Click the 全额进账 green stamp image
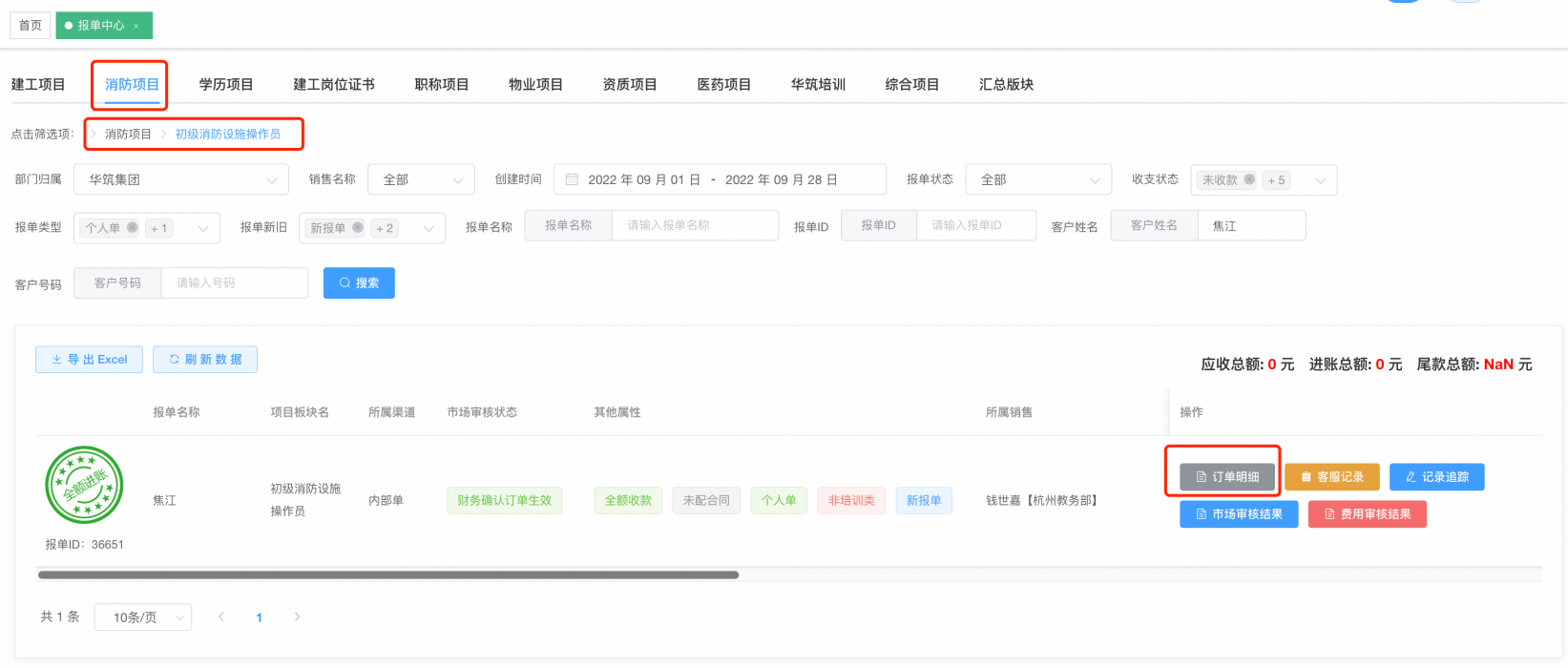 (84, 485)
